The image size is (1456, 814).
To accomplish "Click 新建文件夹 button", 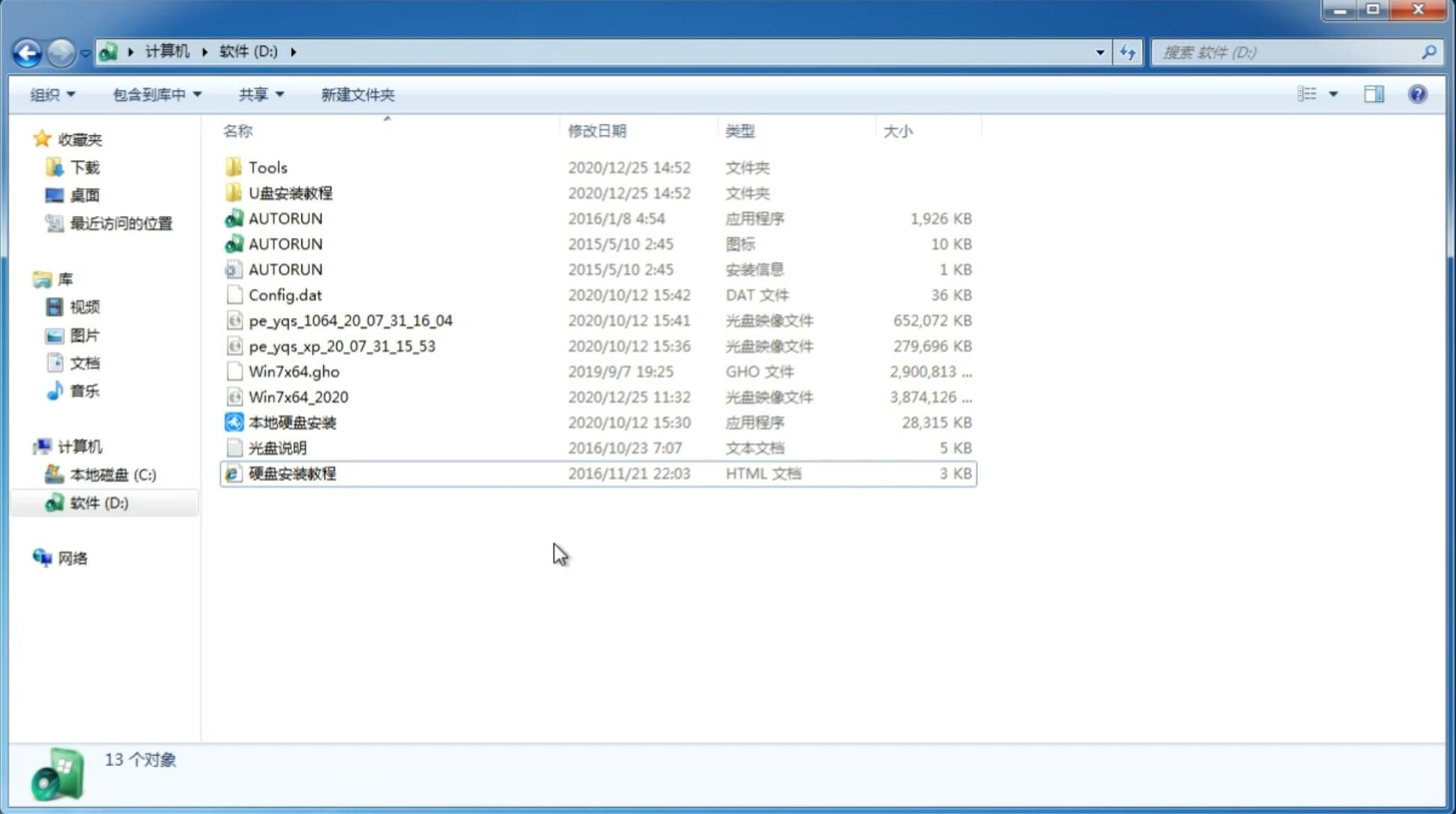I will tap(357, 94).
